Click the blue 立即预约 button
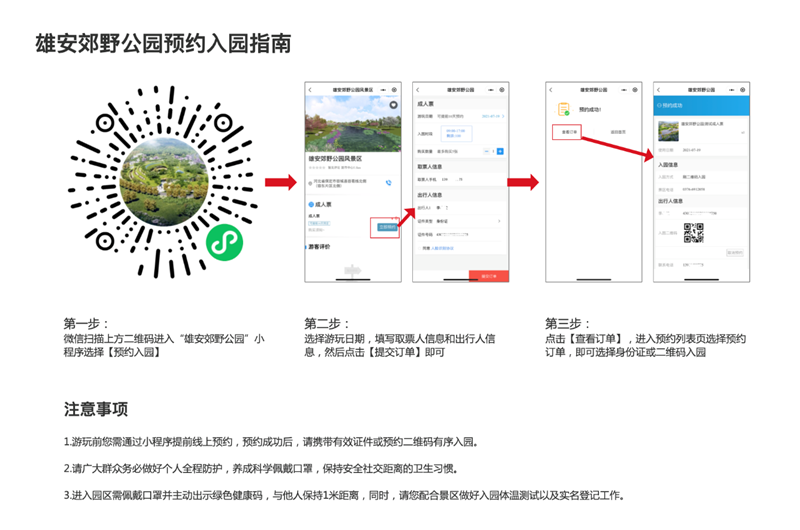The image size is (800, 530). (x=387, y=227)
